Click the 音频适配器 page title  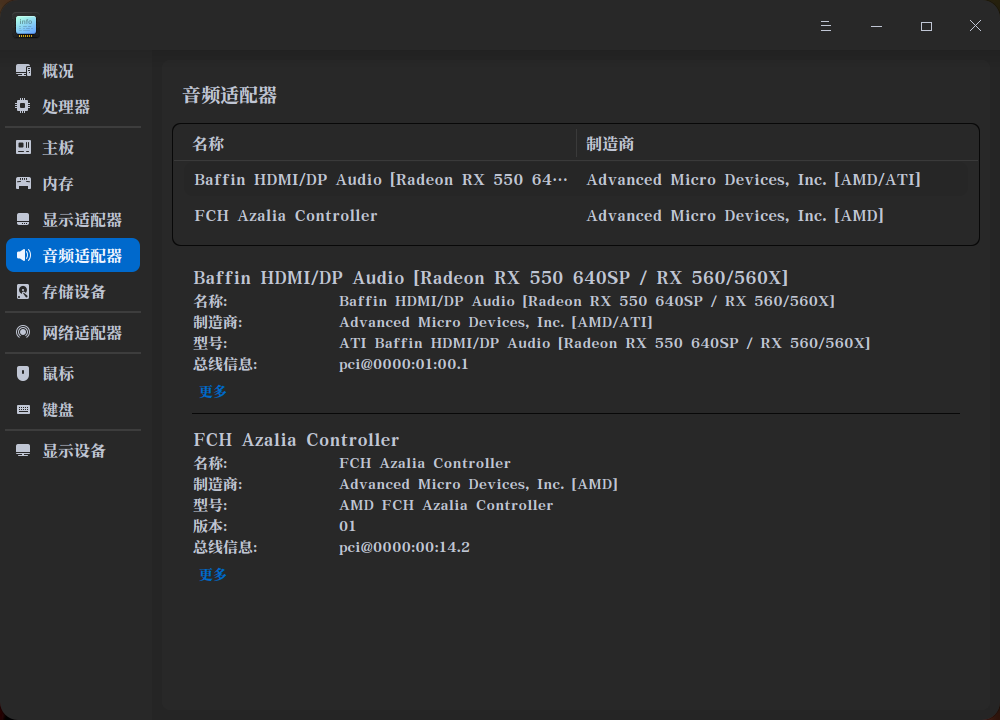click(230, 96)
